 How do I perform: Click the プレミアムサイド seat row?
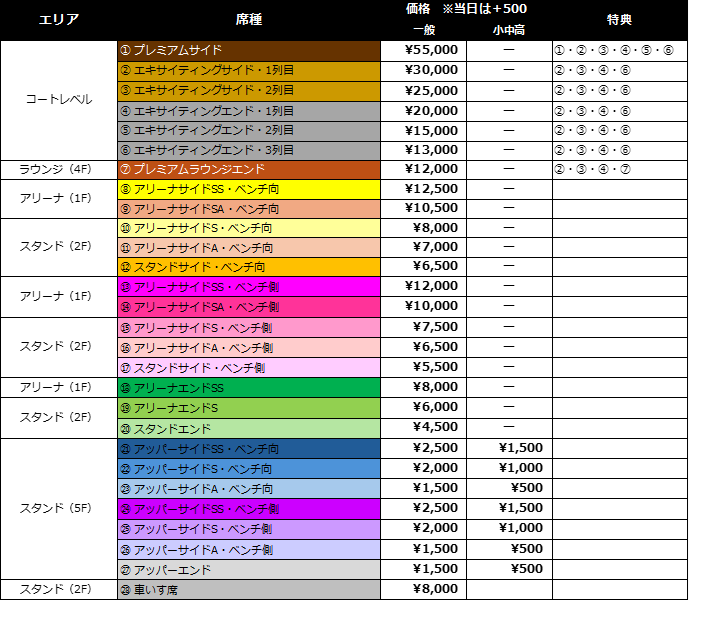click(x=249, y=50)
